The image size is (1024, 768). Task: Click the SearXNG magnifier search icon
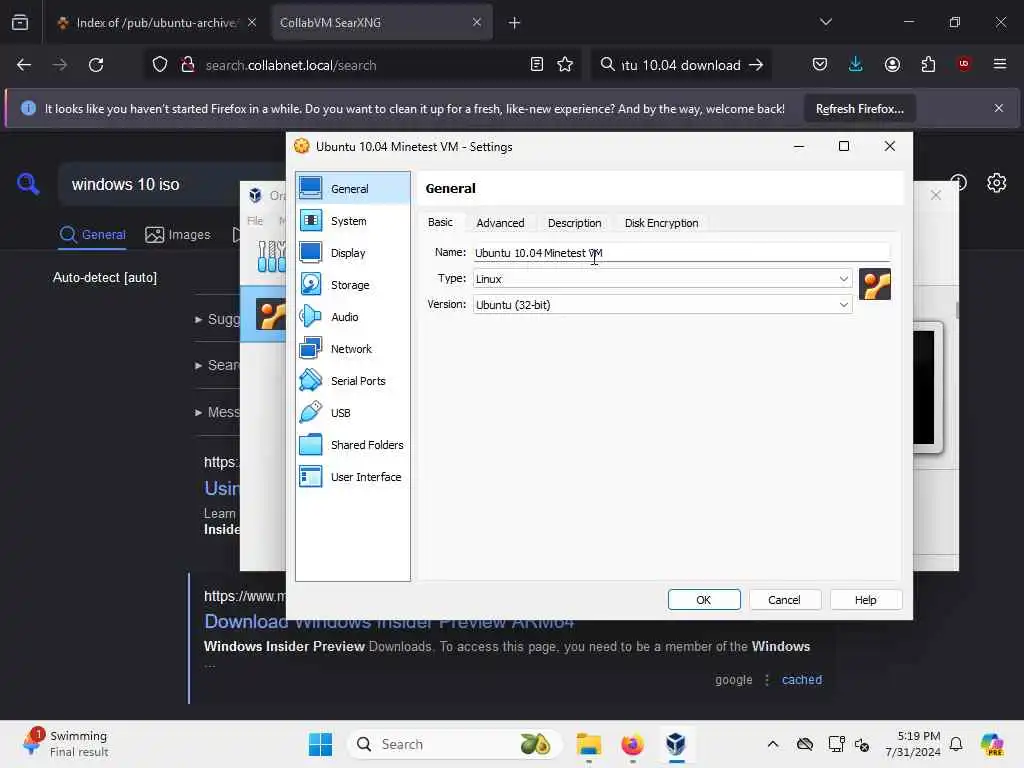(27, 184)
